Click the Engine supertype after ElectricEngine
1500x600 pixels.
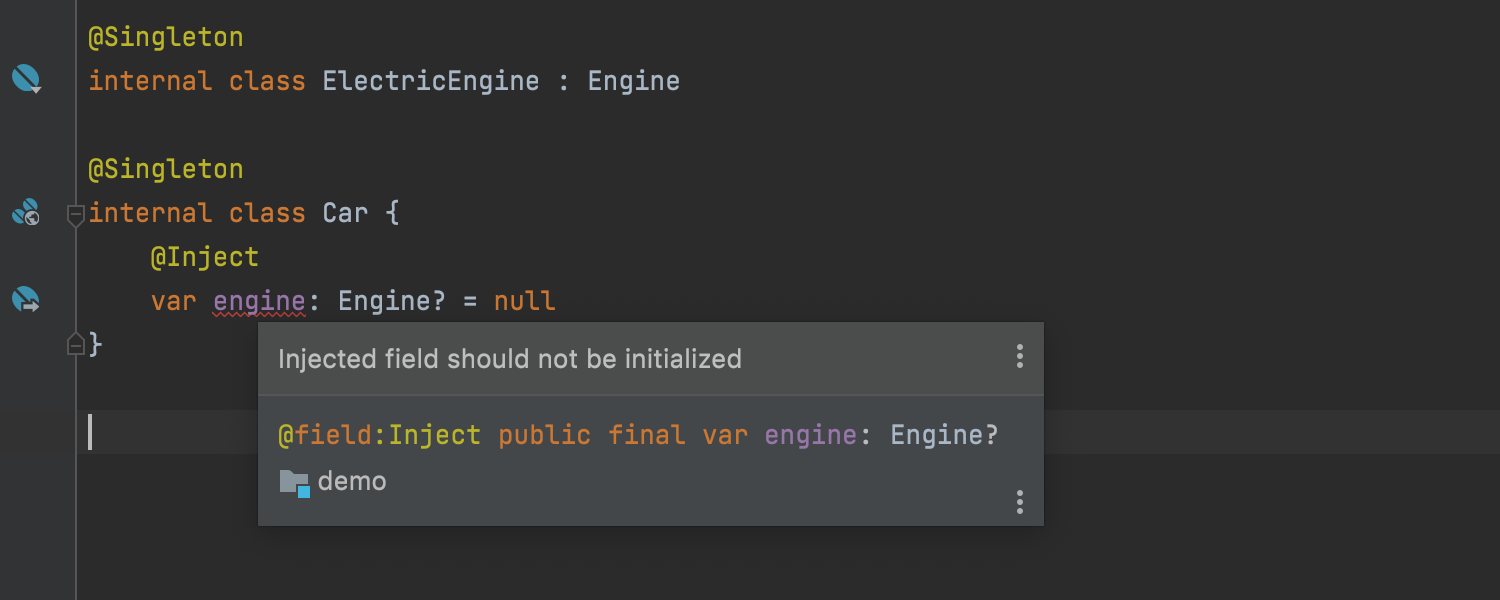634,81
